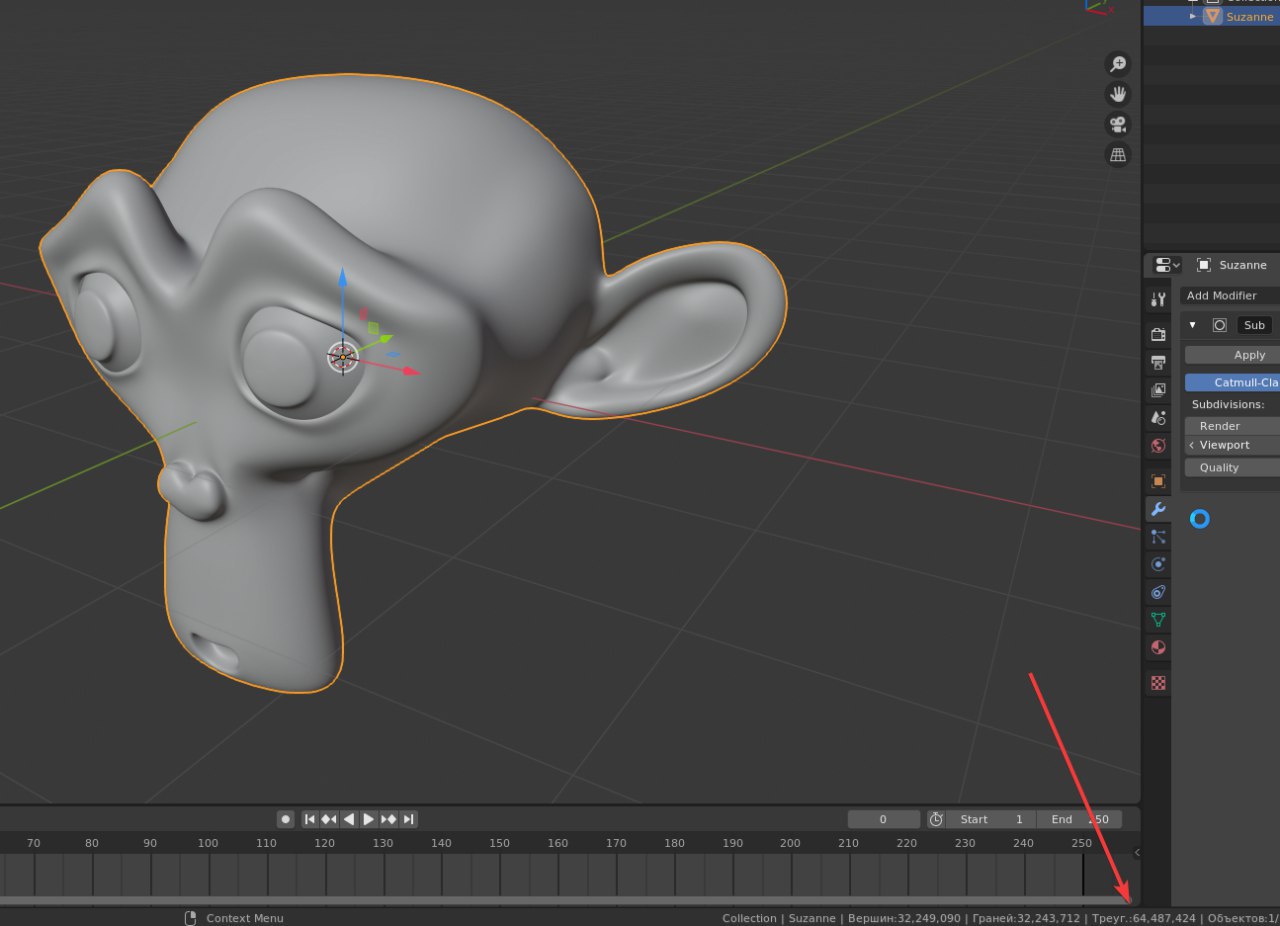Screen dimensions: 1280x926
Task: Open the Texture properties checker tab
Action: 1158,683
